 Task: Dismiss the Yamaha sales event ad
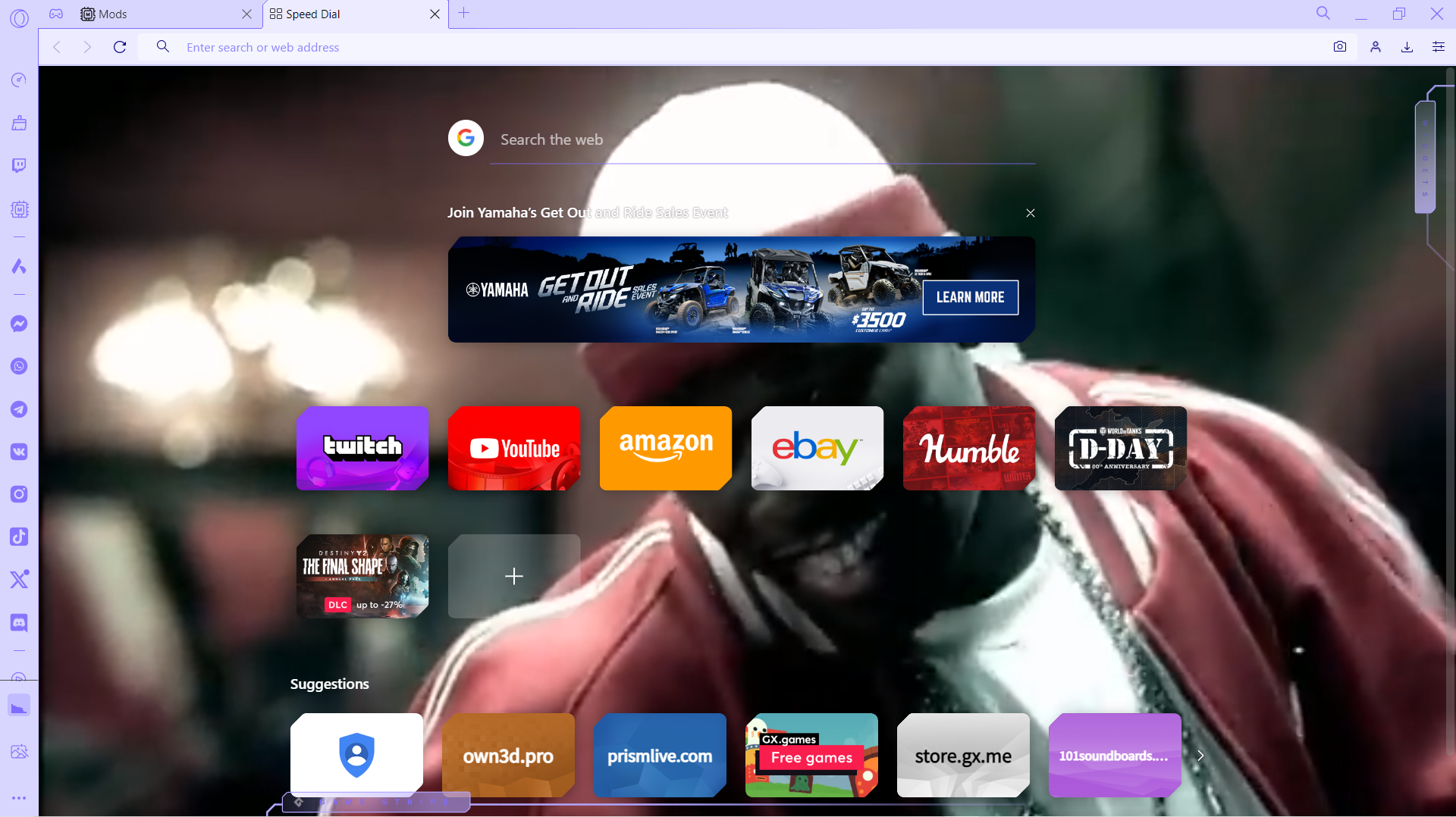point(1030,213)
